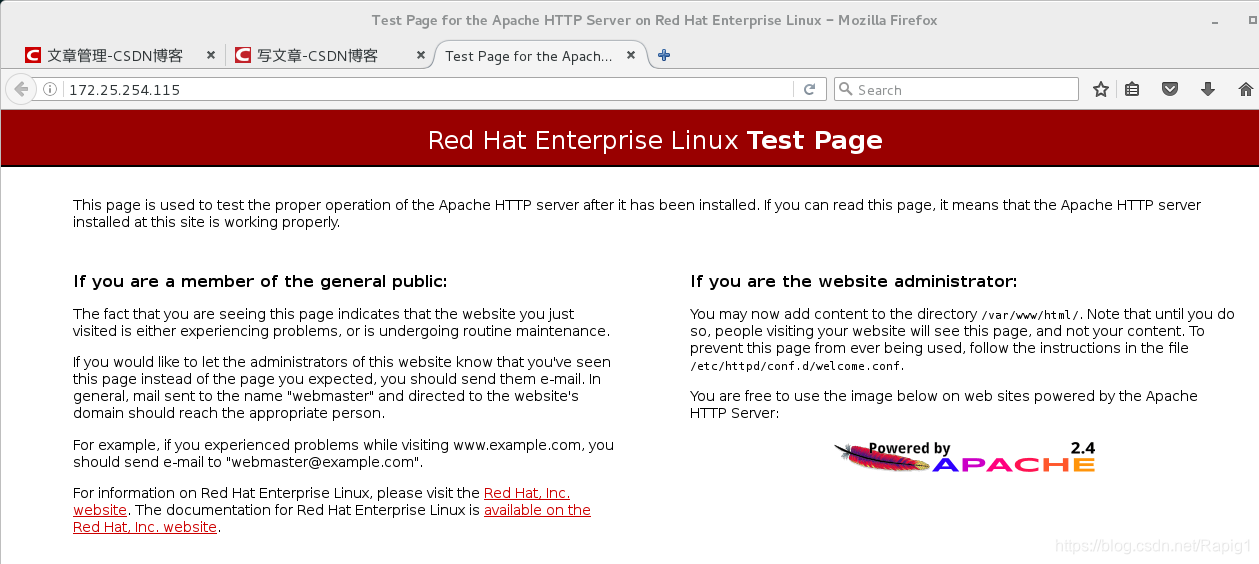Viewport: 1259px width, 564px height.
Task: Go to the Firefox home page icon
Action: [x=1245, y=89]
